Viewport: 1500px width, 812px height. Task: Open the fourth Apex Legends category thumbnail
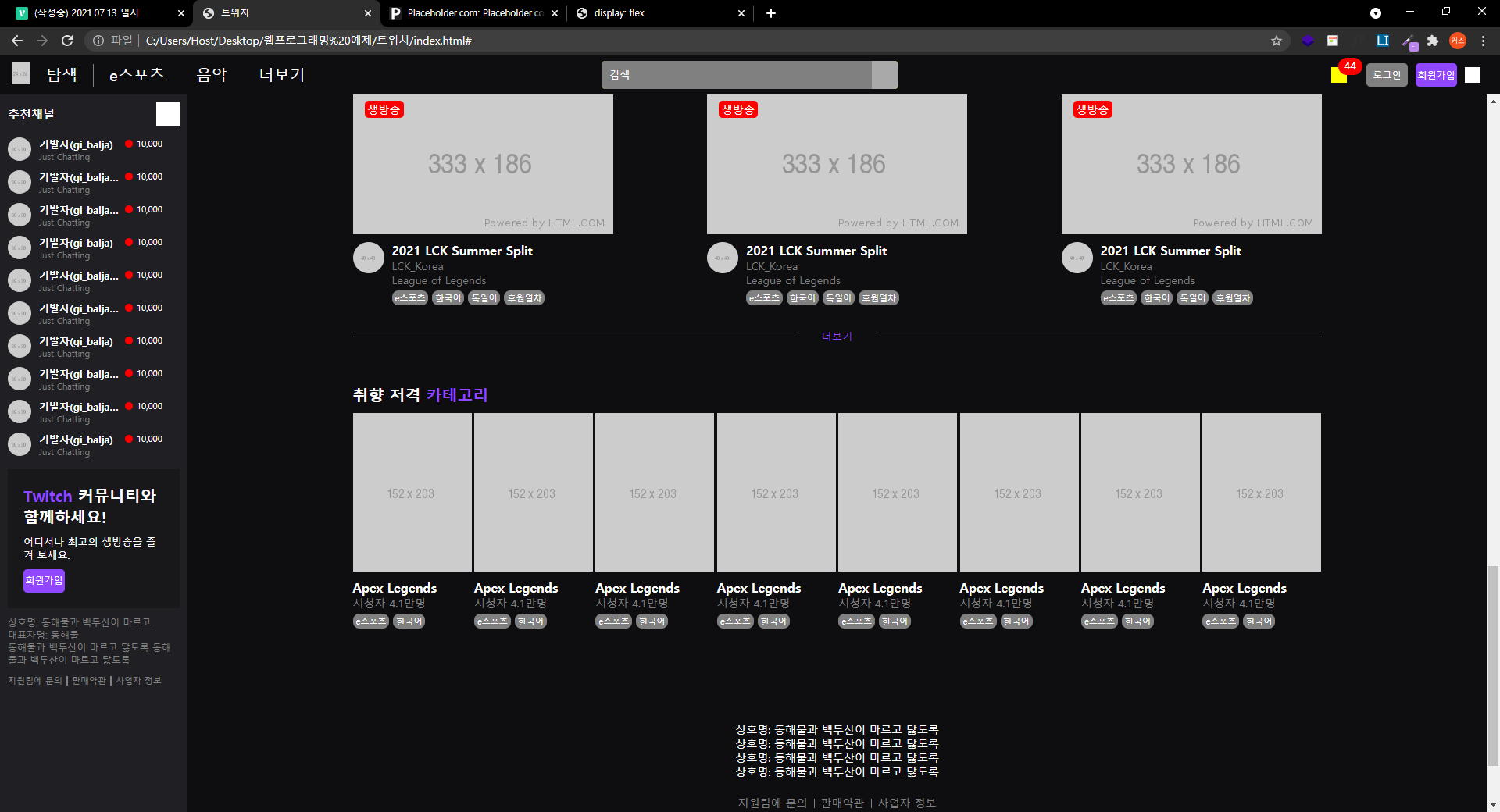click(777, 493)
